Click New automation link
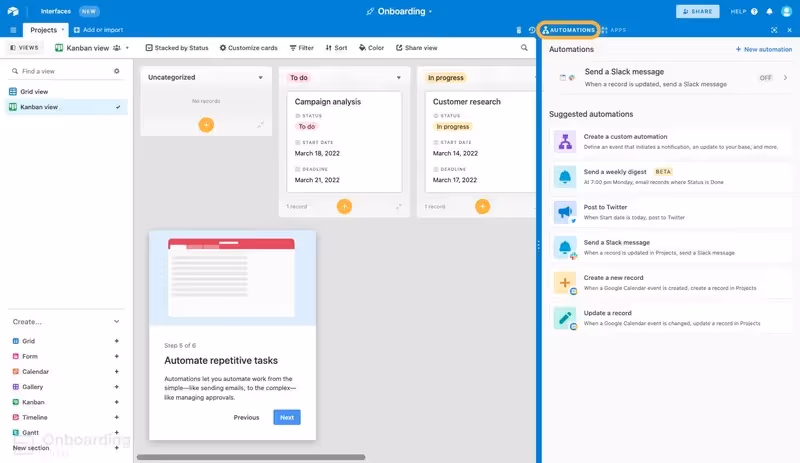Screen dimensions: 800x463 point(764,50)
